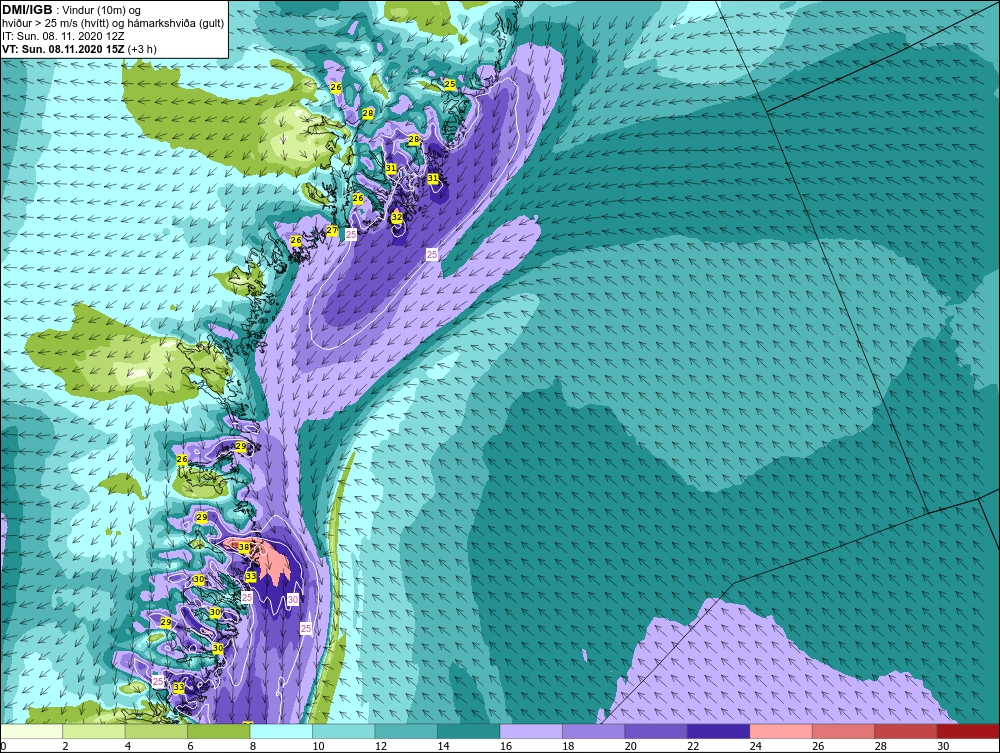Viewport: 1000px width, 753px height.
Task: Click the legend swatch between 2 and 4
Action: (94, 731)
